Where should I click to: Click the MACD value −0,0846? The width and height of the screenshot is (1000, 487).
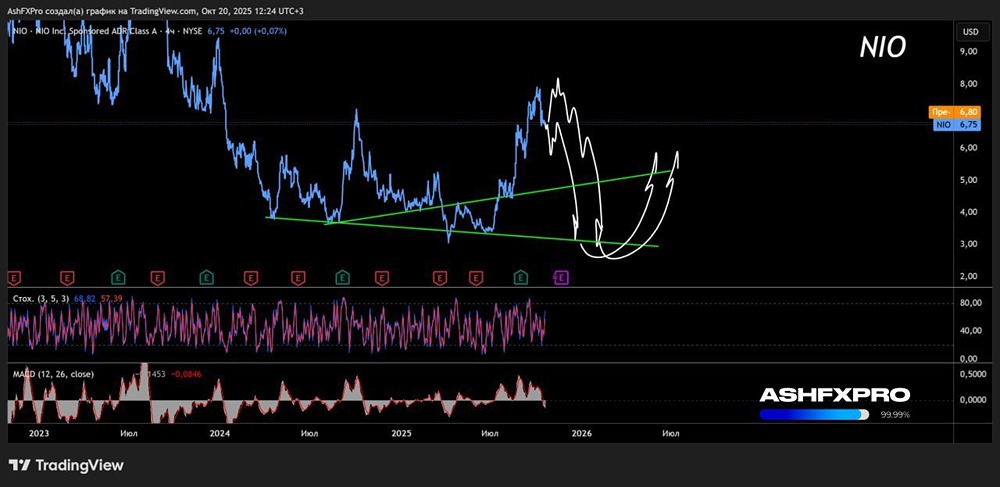click(x=187, y=374)
